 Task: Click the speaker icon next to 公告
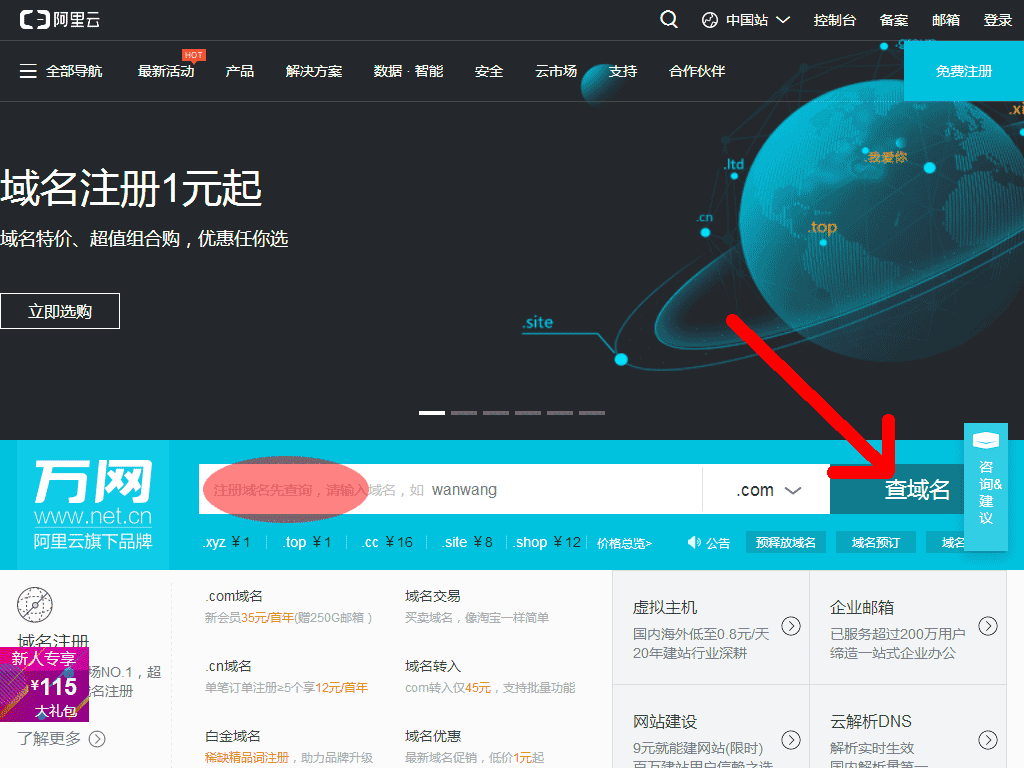[x=694, y=543]
